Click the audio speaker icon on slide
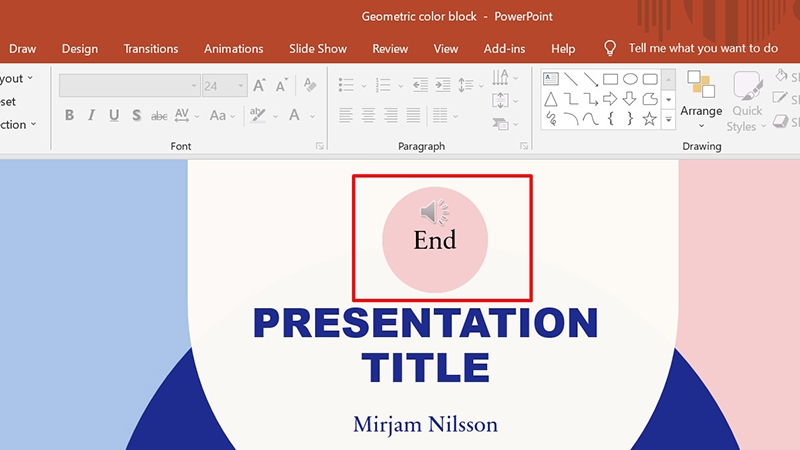The image size is (800, 450). pyautogui.click(x=434, y=212)
